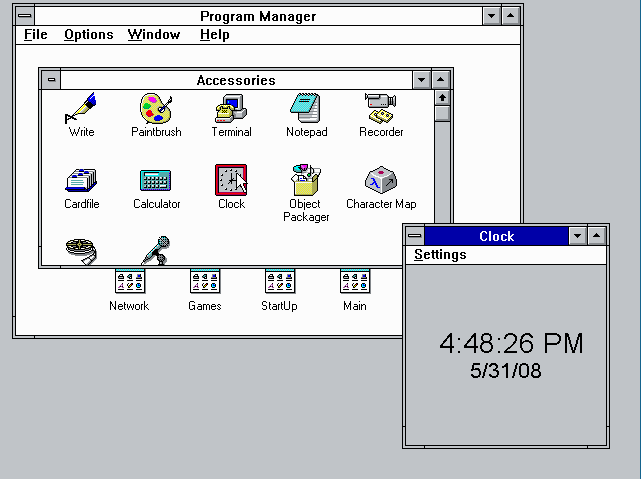The image size is (641, 479).
Task: Select the Terminal icon
Action: [231, 108]
